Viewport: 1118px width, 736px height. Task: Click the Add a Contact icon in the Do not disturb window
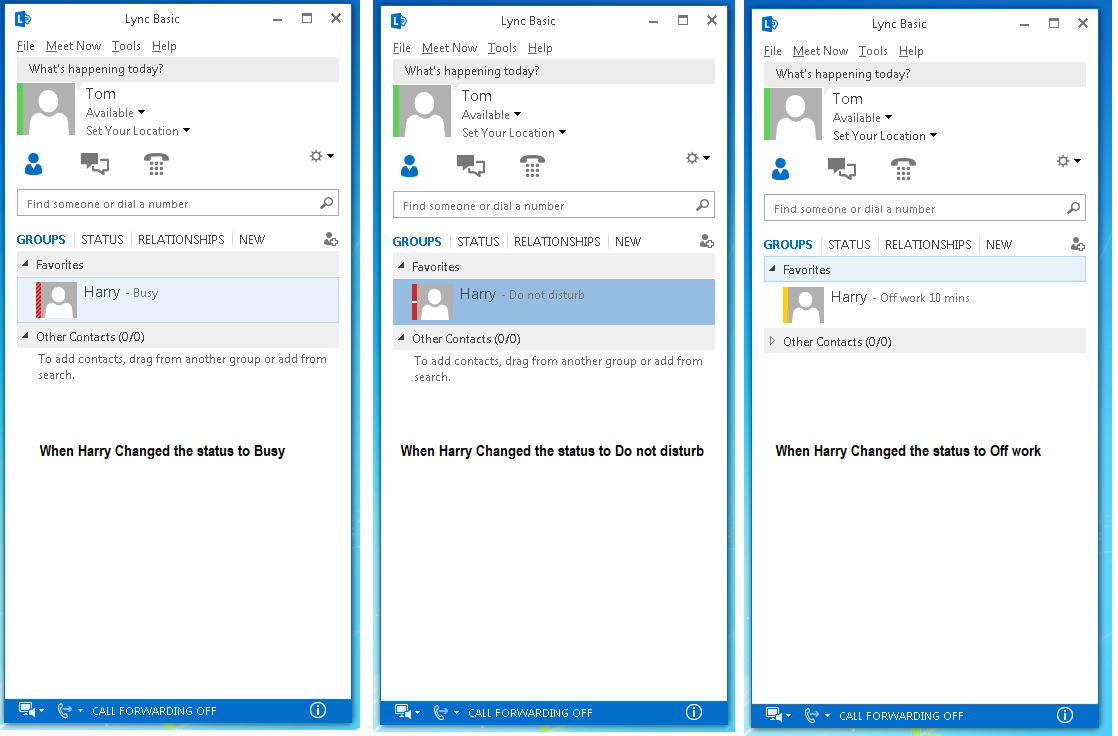(707, 241)
